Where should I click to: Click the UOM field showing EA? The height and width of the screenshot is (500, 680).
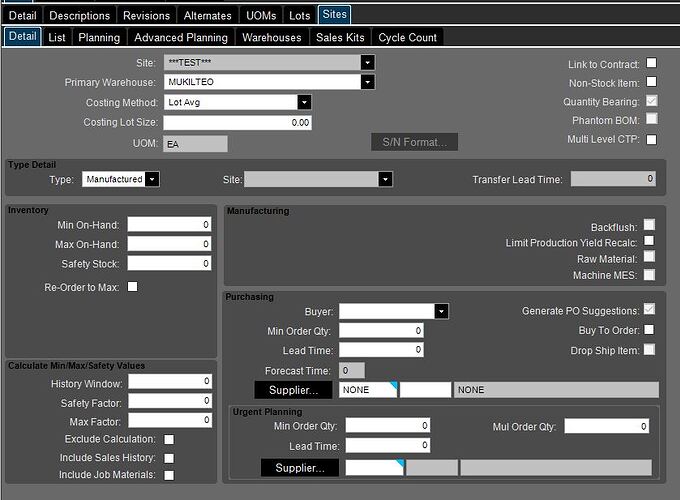(x=195, y=144)
